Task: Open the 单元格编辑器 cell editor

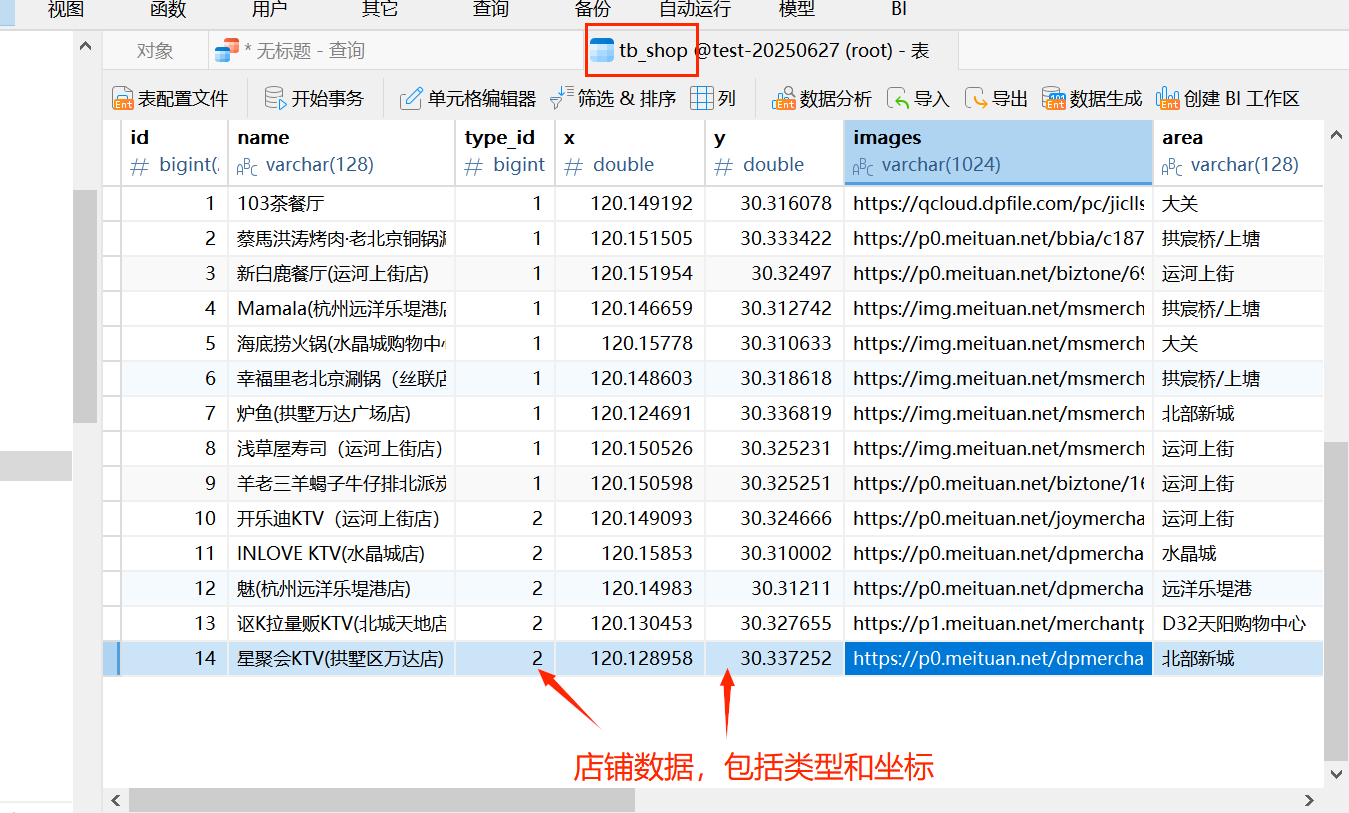Action: (468, 98)
